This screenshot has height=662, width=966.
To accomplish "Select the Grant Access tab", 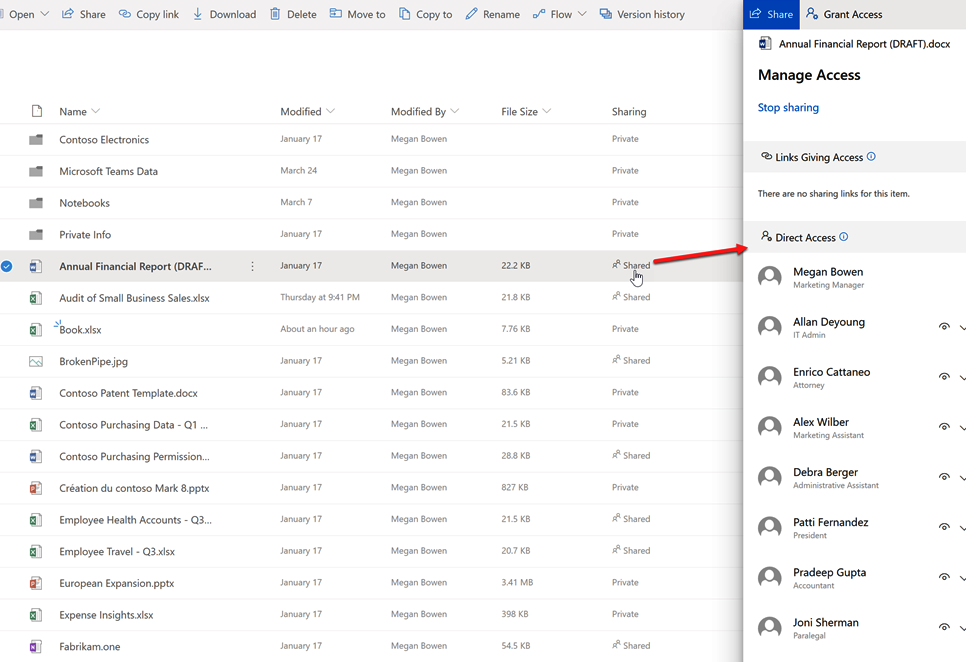I will point(844,14).
